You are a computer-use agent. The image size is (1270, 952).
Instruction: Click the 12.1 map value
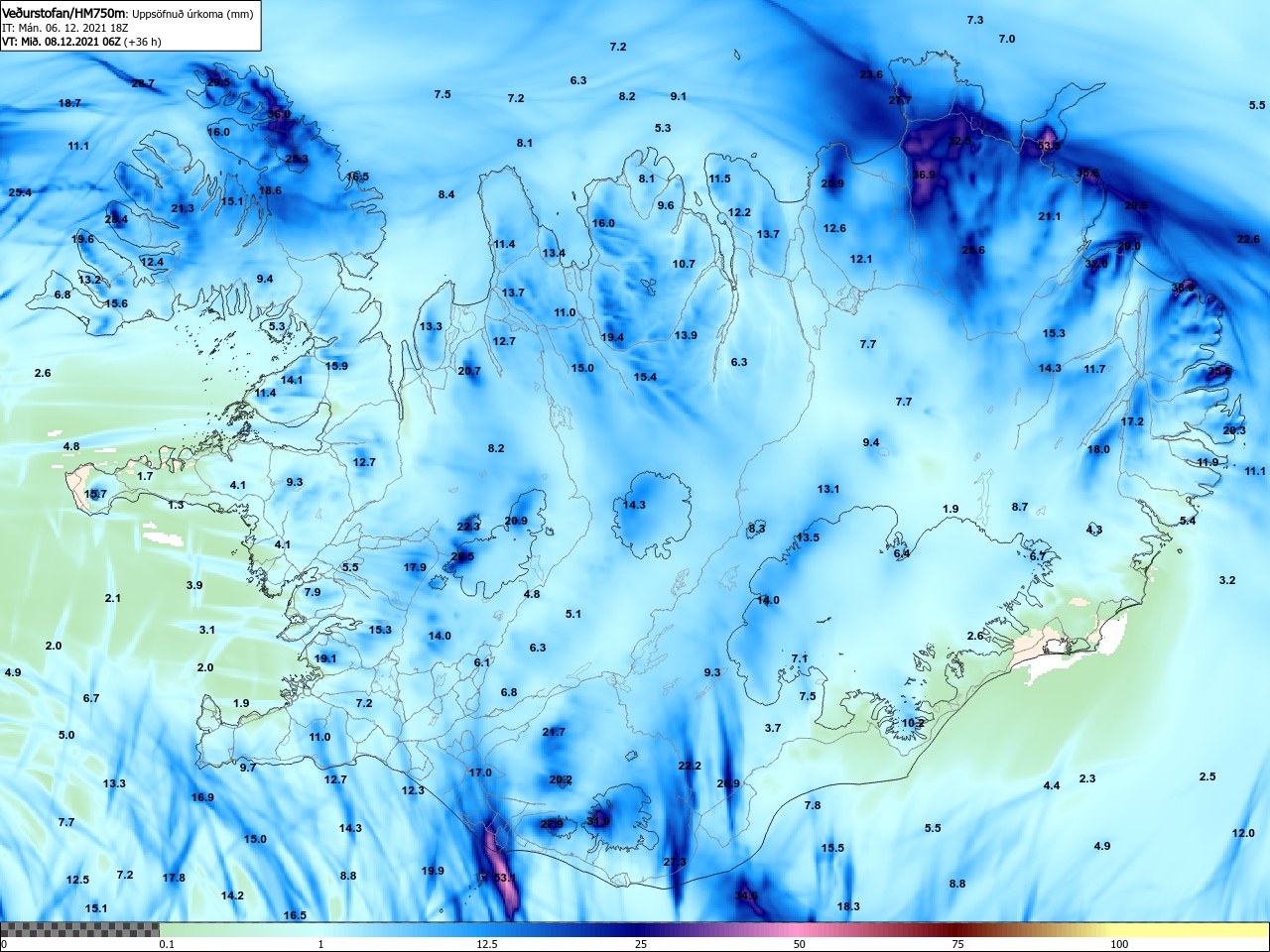(860, 259)
